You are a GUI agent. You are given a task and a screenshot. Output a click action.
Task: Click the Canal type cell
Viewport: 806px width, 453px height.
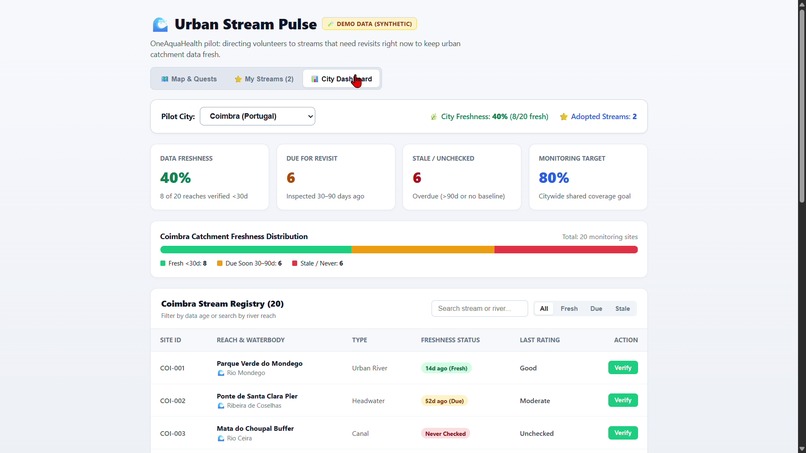[360, 433]
